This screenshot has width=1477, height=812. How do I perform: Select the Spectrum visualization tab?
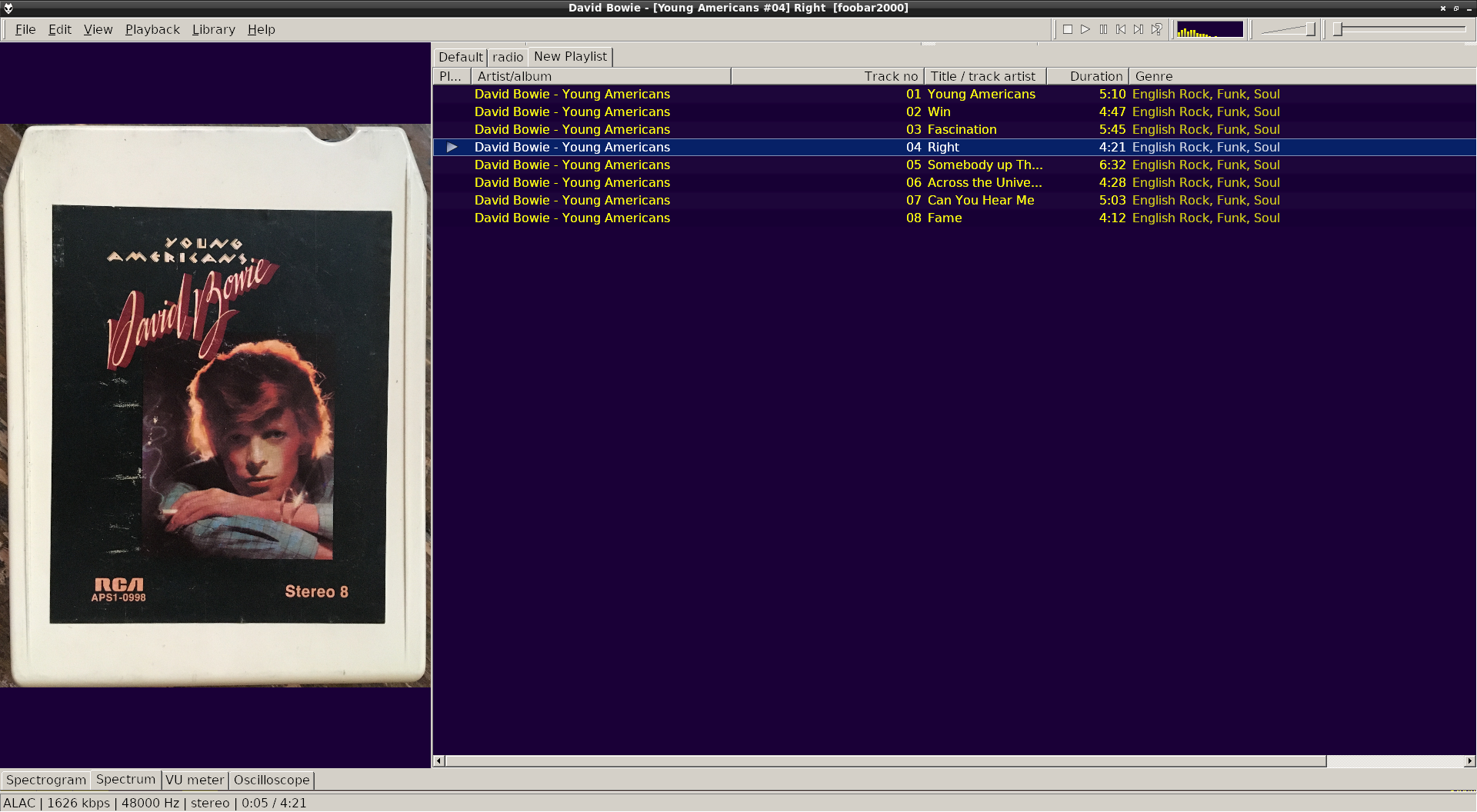125,779
